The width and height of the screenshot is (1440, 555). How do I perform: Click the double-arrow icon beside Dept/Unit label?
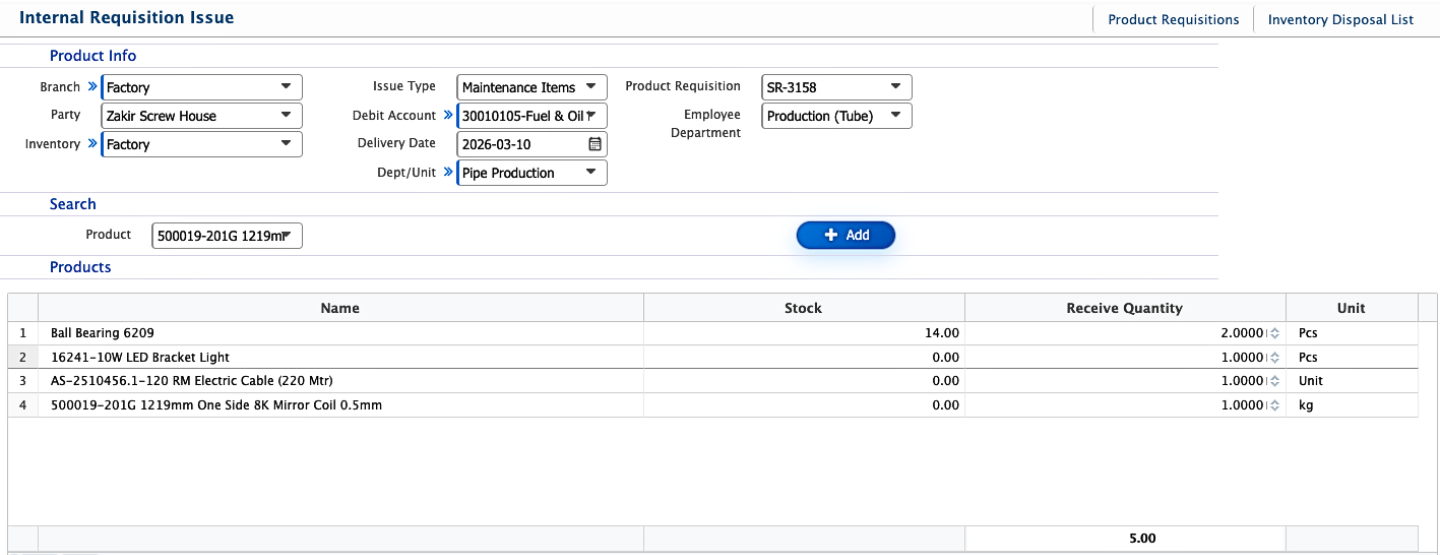(448, 173)
